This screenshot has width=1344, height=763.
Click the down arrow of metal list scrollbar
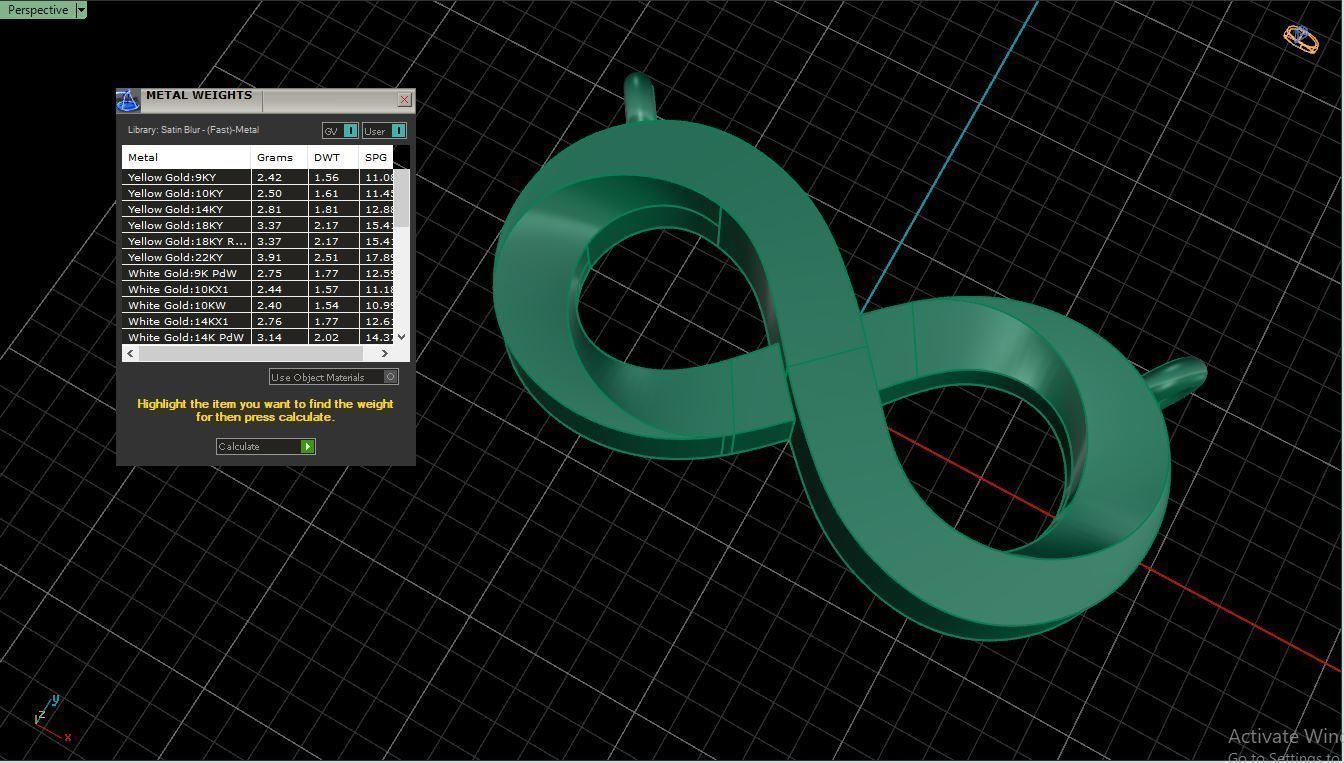tap(402, 336)
